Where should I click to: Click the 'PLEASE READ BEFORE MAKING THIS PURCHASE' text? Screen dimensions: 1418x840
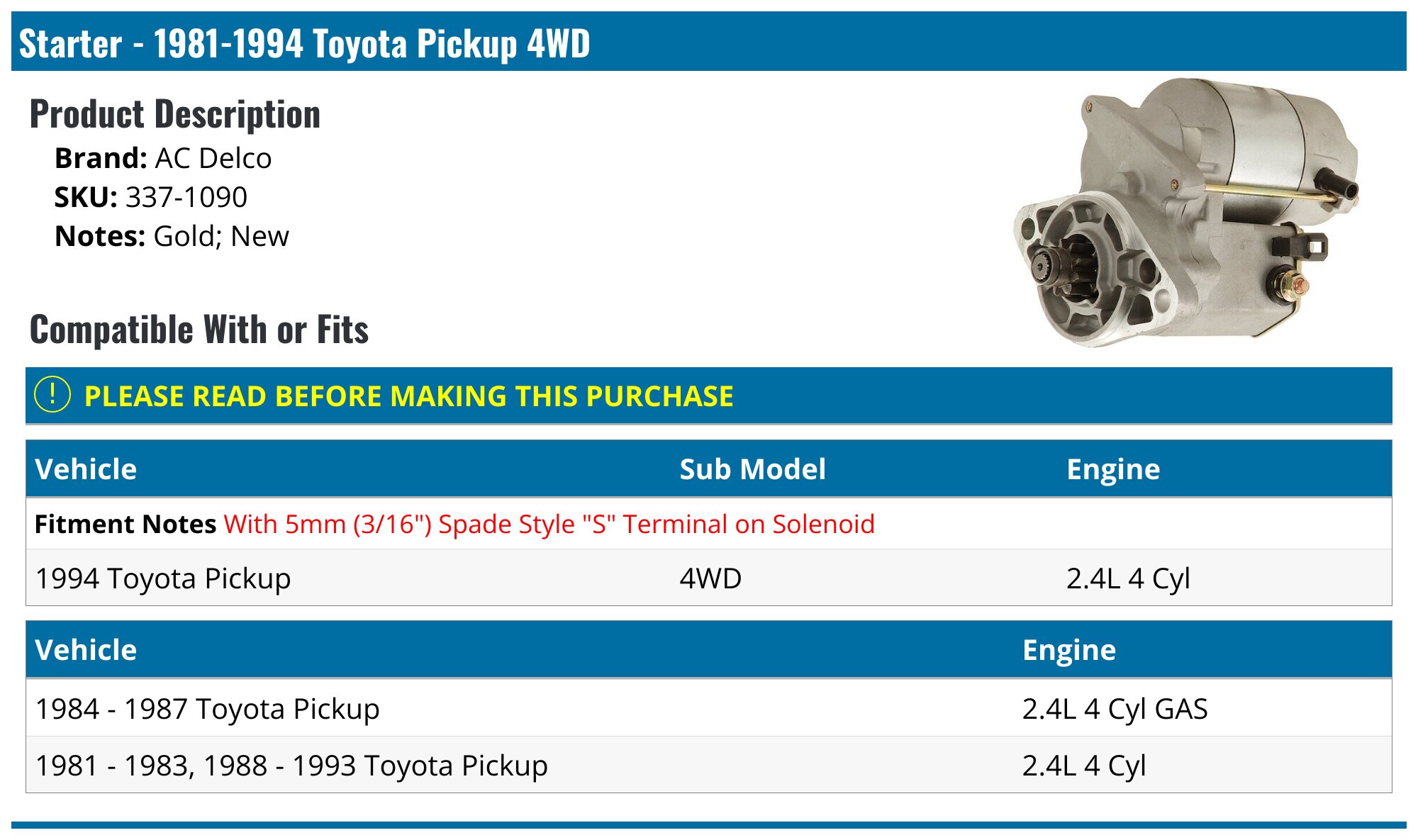408,396
